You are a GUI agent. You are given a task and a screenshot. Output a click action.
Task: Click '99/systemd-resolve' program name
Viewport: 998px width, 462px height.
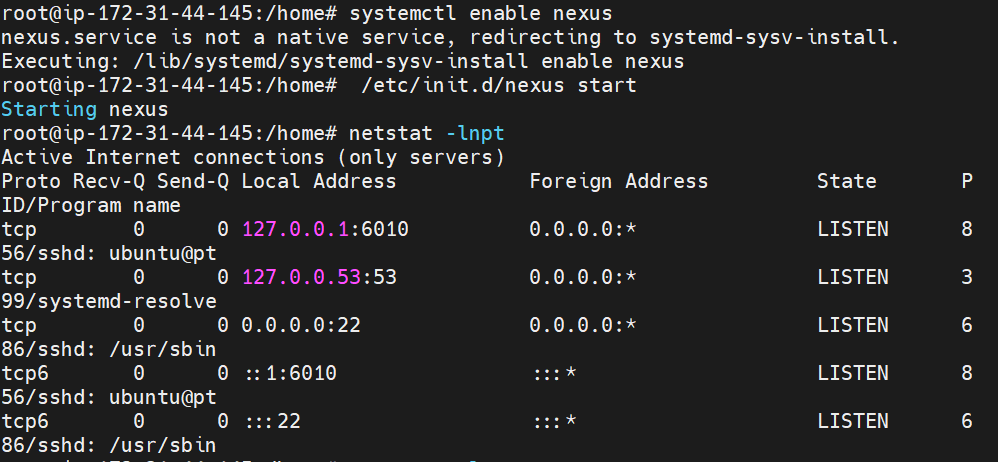pyautogui.click(x=109, y=301)
